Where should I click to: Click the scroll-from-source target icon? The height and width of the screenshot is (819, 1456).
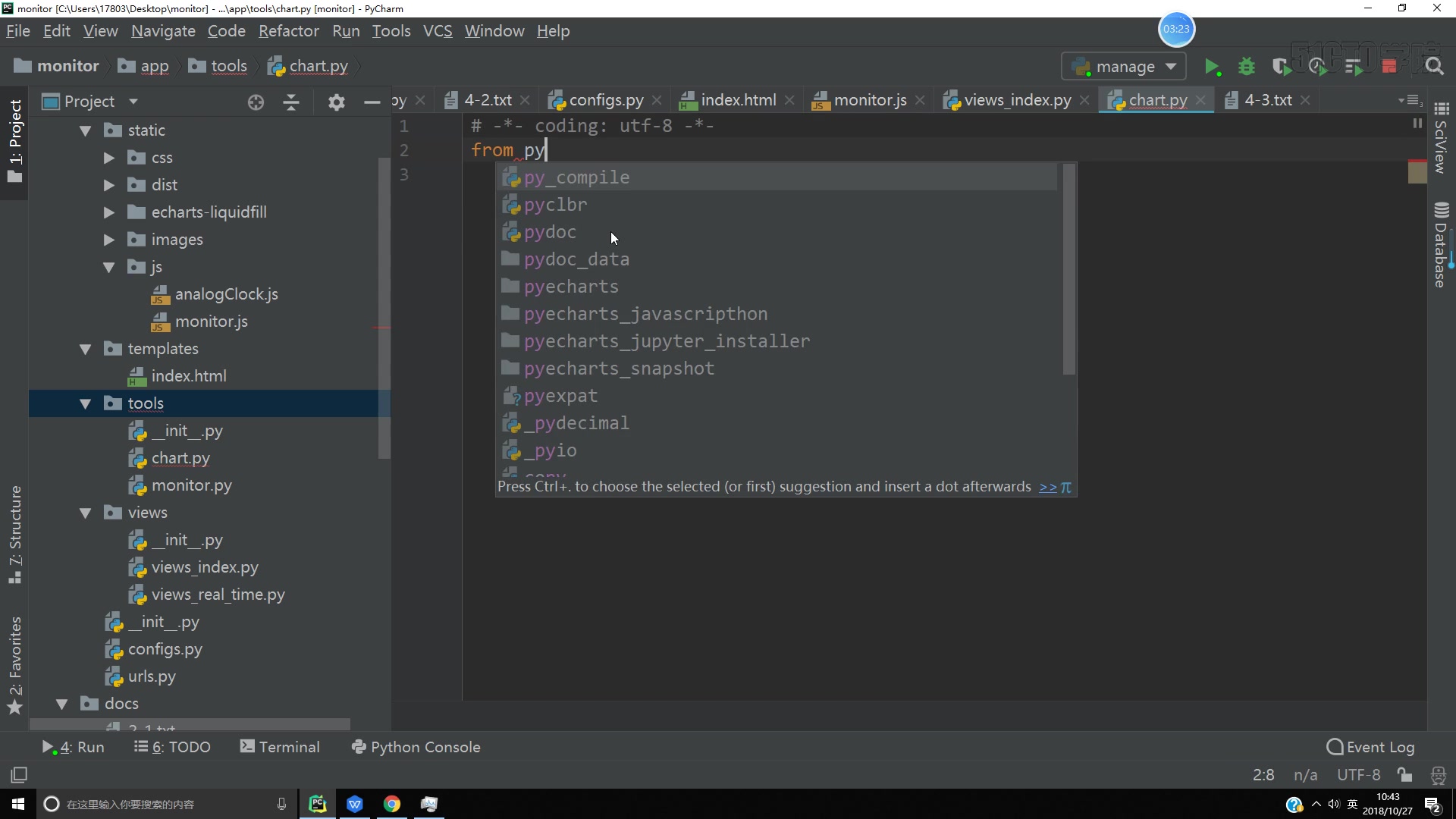[x=256, y=102]
